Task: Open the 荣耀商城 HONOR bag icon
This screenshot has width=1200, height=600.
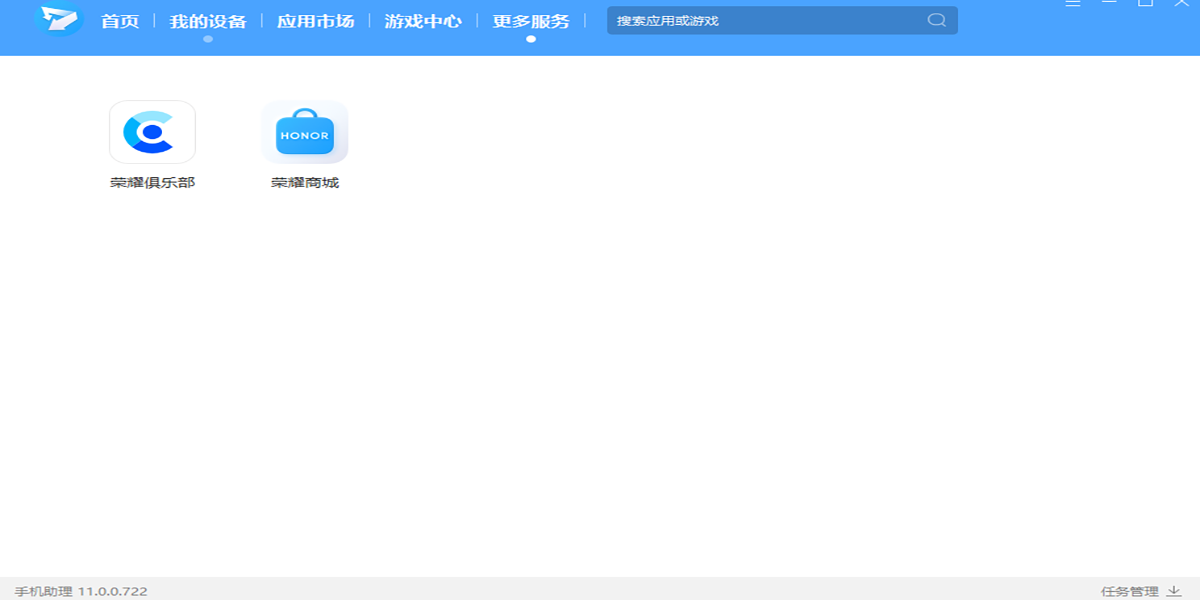Action: pos(305,132)
